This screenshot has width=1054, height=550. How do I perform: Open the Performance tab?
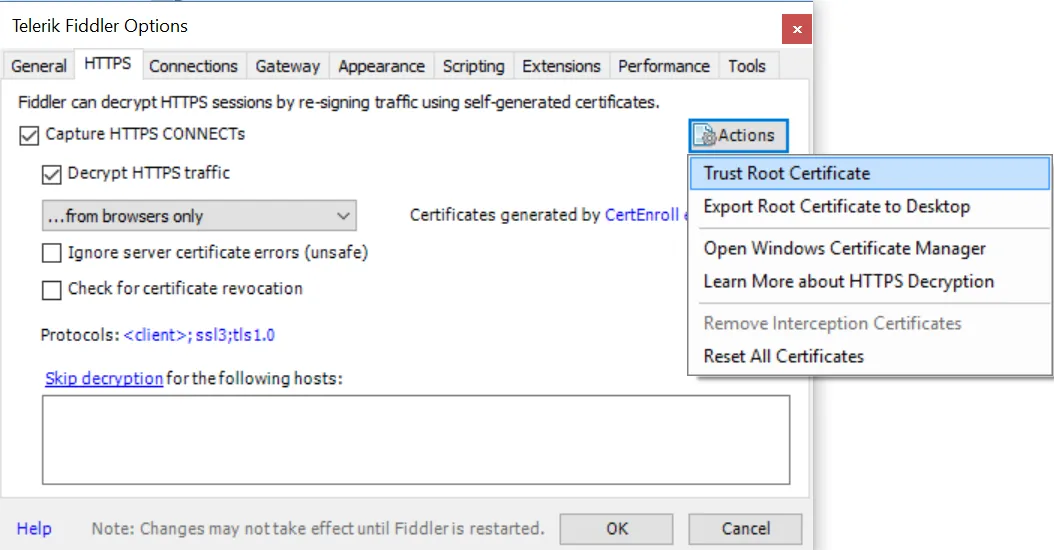tap(664, 66)
